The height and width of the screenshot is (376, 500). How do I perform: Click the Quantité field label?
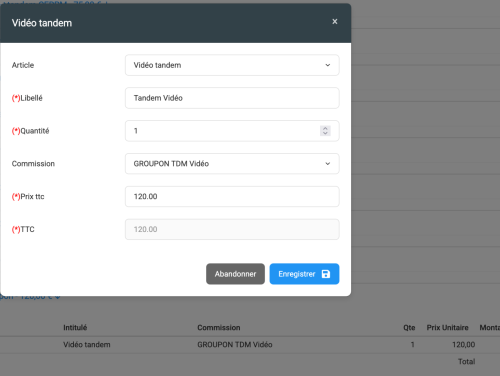tap(31, 131)
